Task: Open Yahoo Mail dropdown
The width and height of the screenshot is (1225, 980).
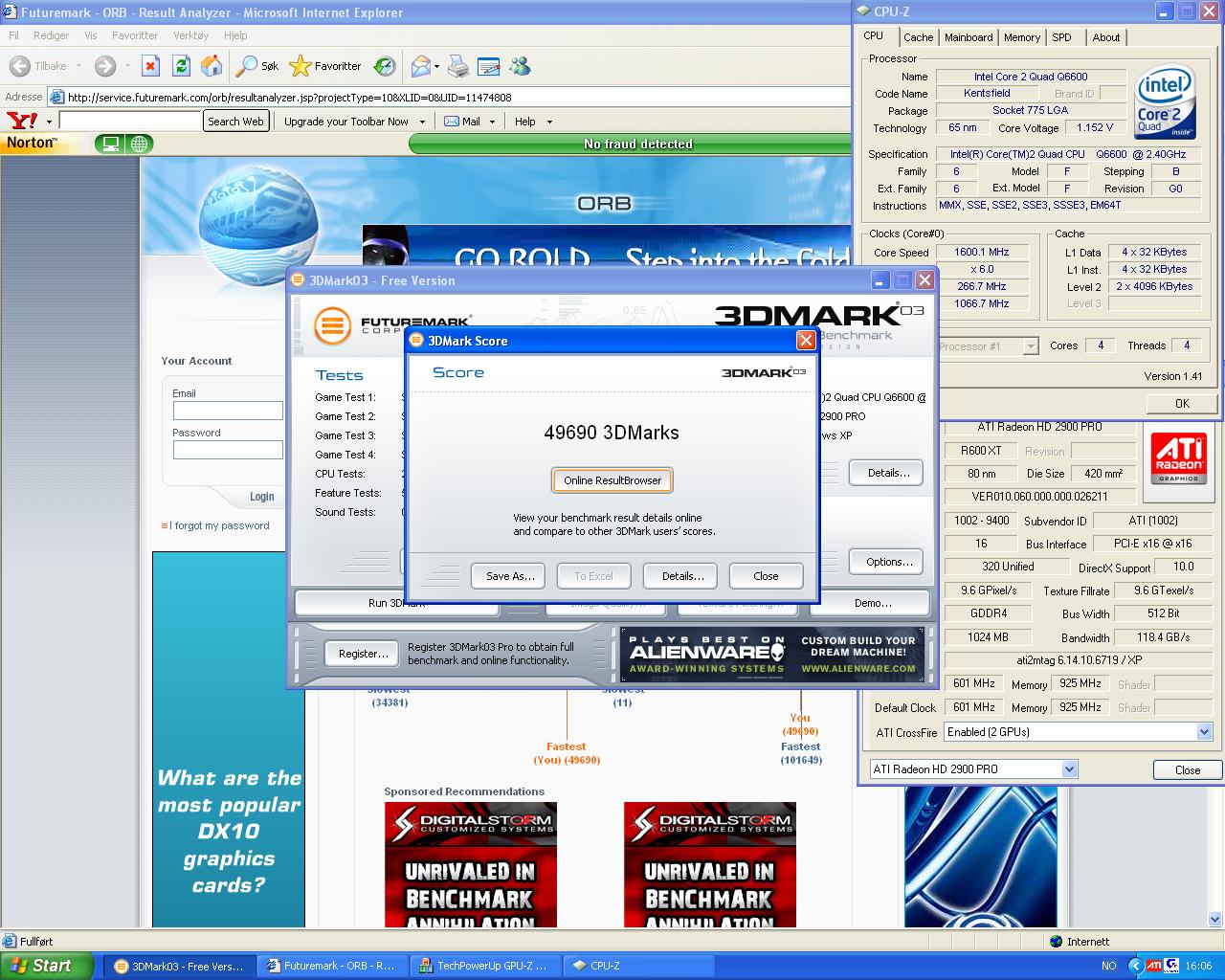Action: point(492,122)
